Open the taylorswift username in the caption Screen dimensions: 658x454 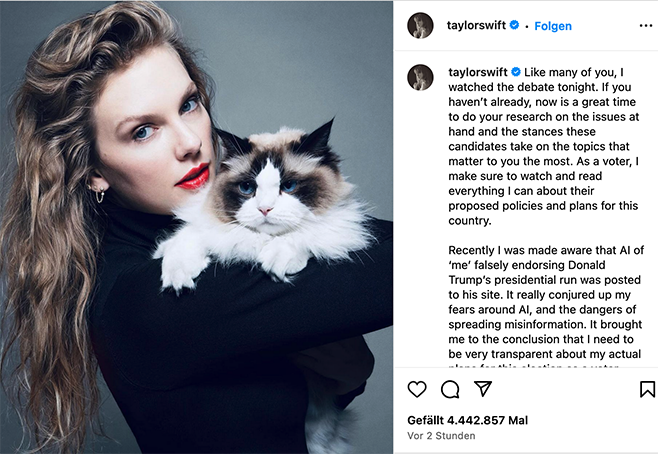tap(478, 72)
